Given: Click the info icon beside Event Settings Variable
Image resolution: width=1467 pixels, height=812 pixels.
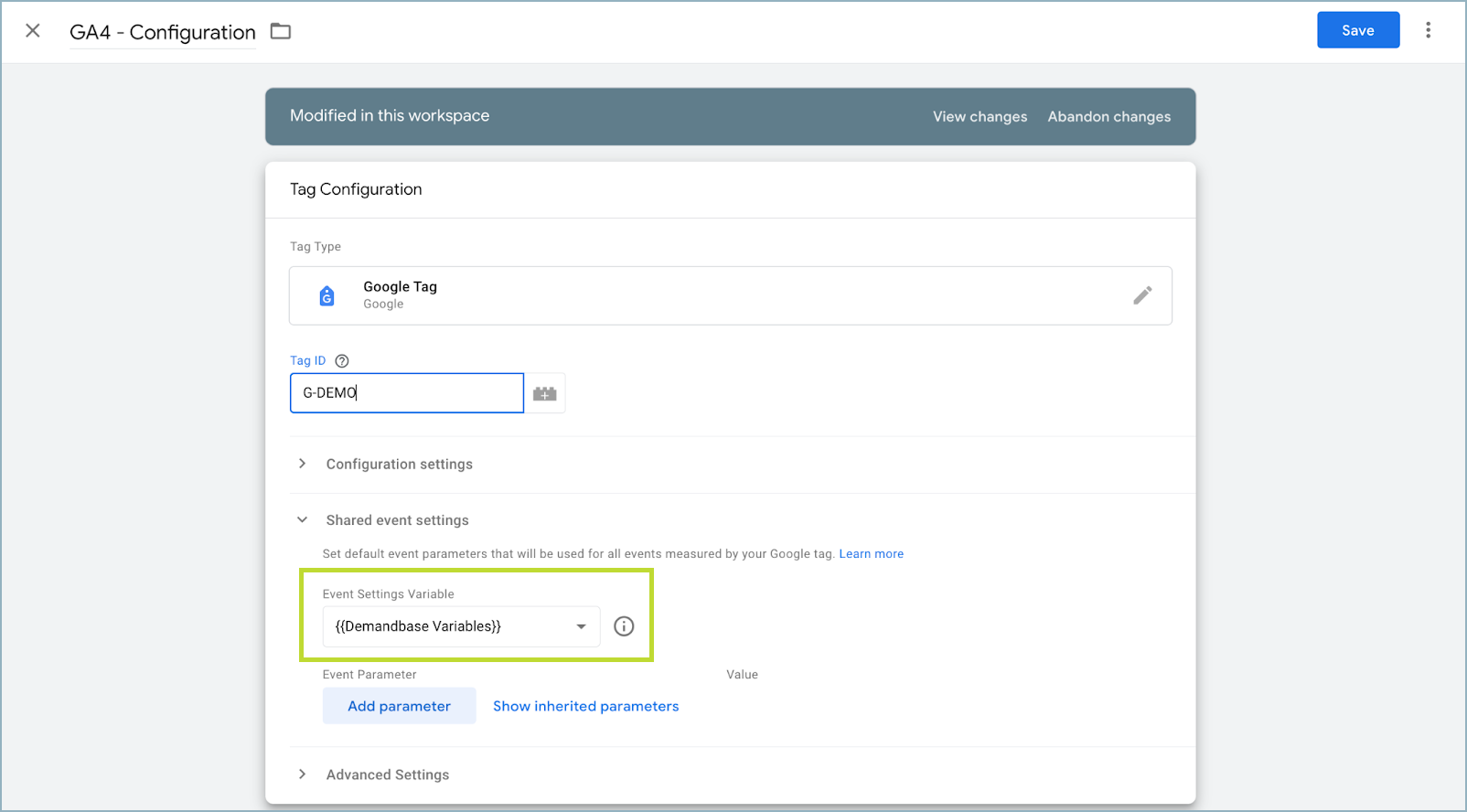Looking at the screenshot, I should click(x=624, y=626).
